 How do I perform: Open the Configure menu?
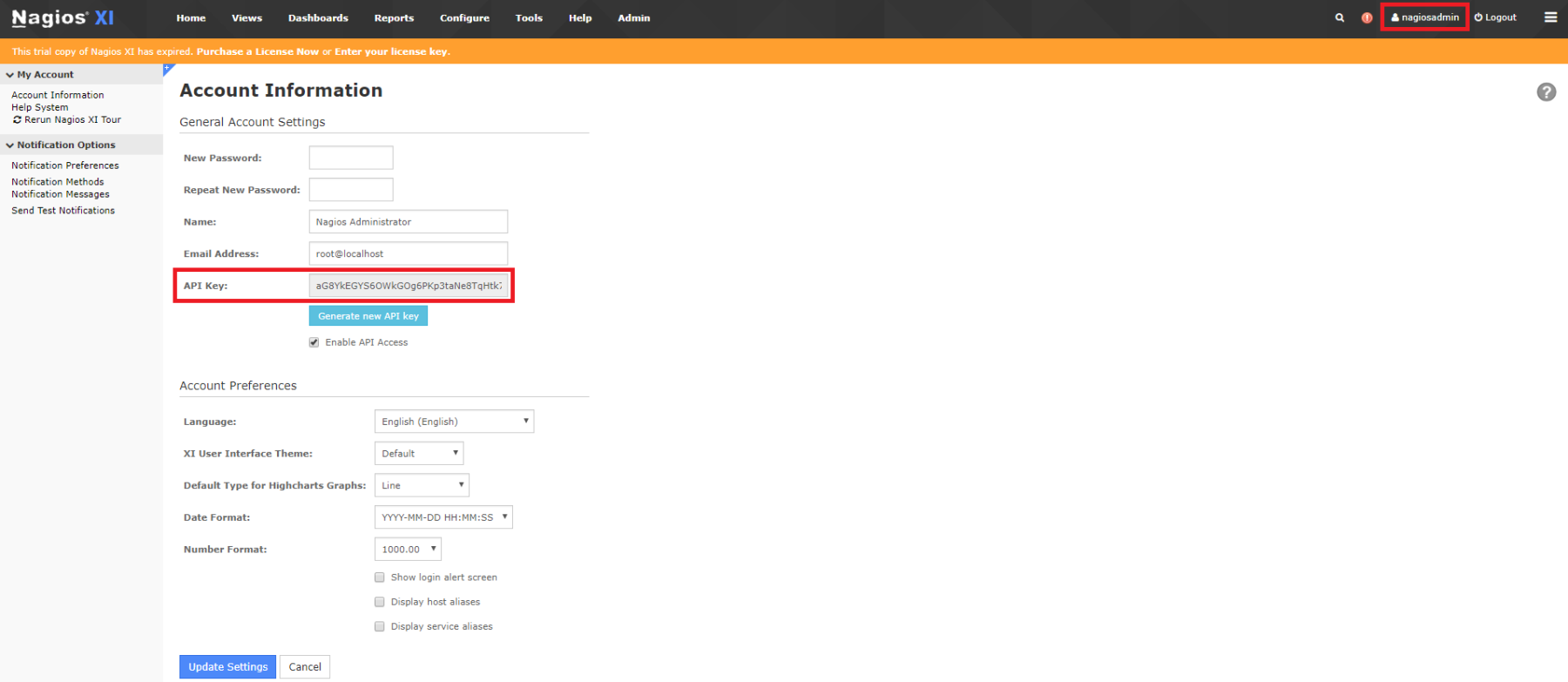click(464, 18)
